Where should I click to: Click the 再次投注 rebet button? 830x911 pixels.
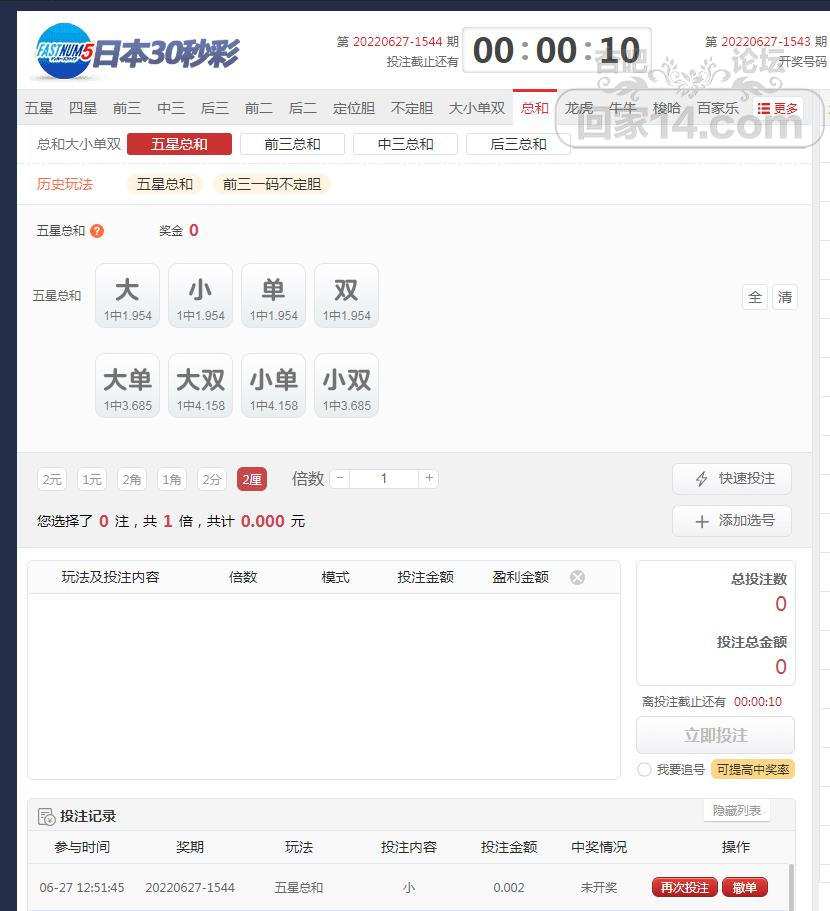pyautogui.click(x=685, y=888)
